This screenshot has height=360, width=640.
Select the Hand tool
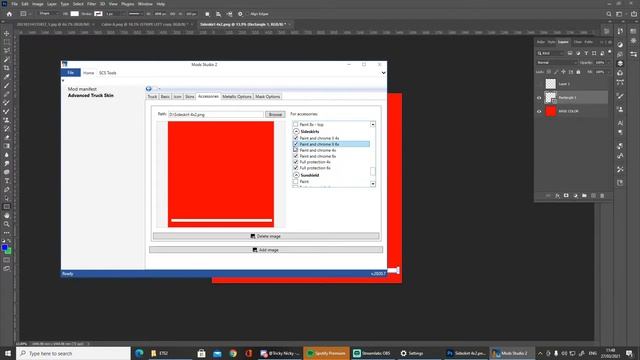pos(7,215)
